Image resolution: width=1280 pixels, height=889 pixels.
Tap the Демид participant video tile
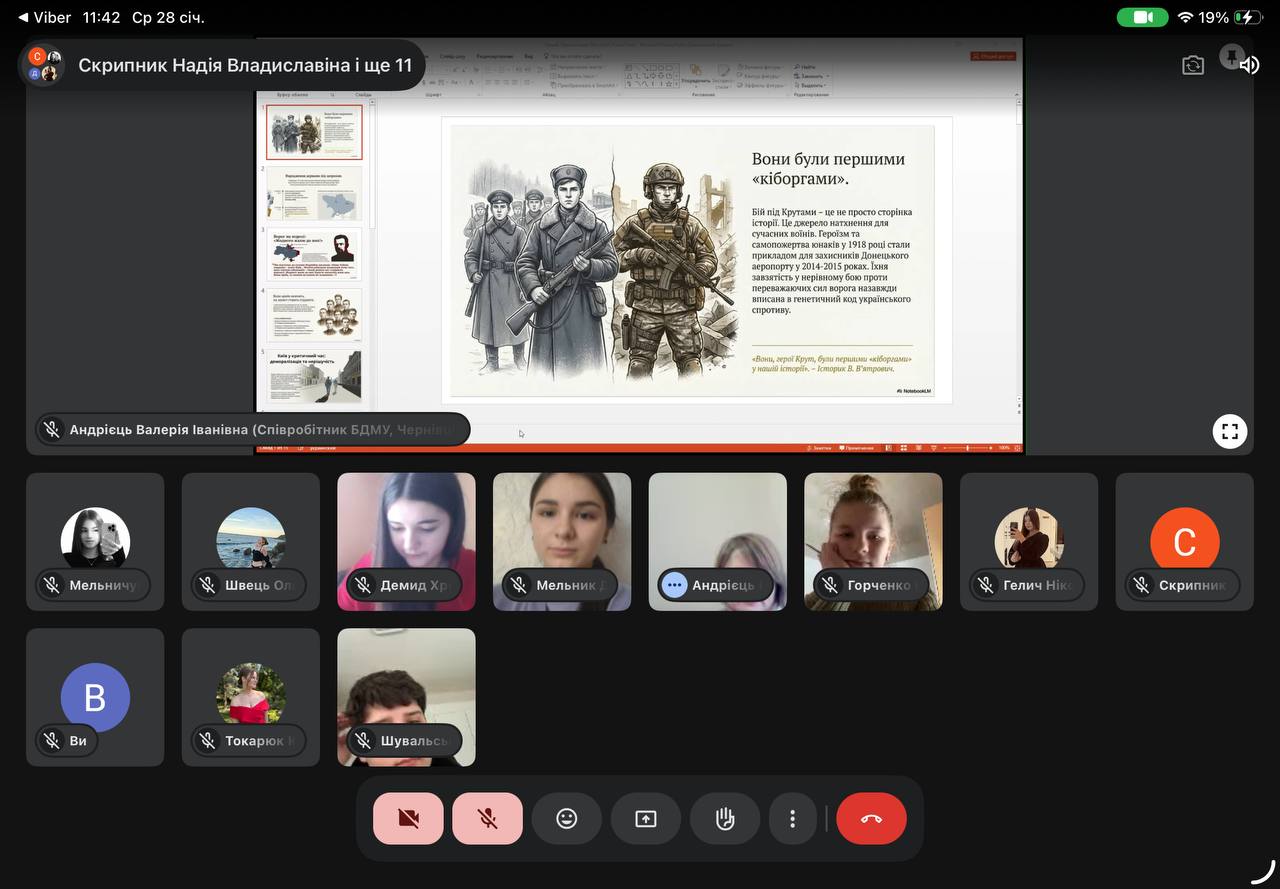point(406,541)
